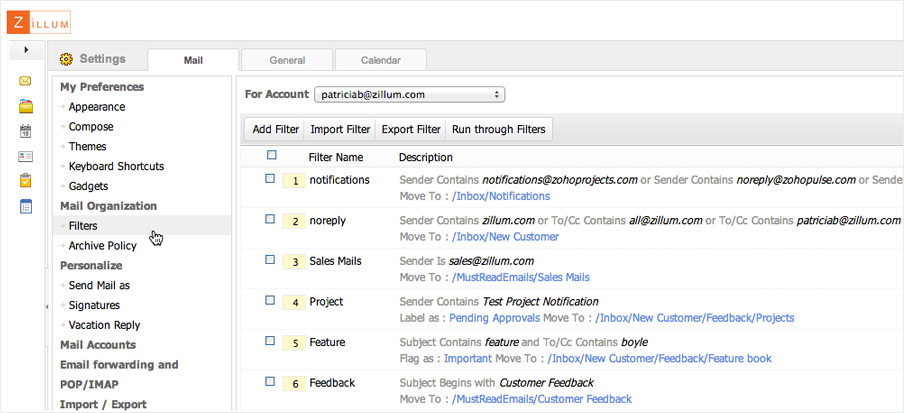The height and width of the screenshot is (413, 904).
Task: Open the blue Notes icon in sidebar
Action: pos(25,206)
